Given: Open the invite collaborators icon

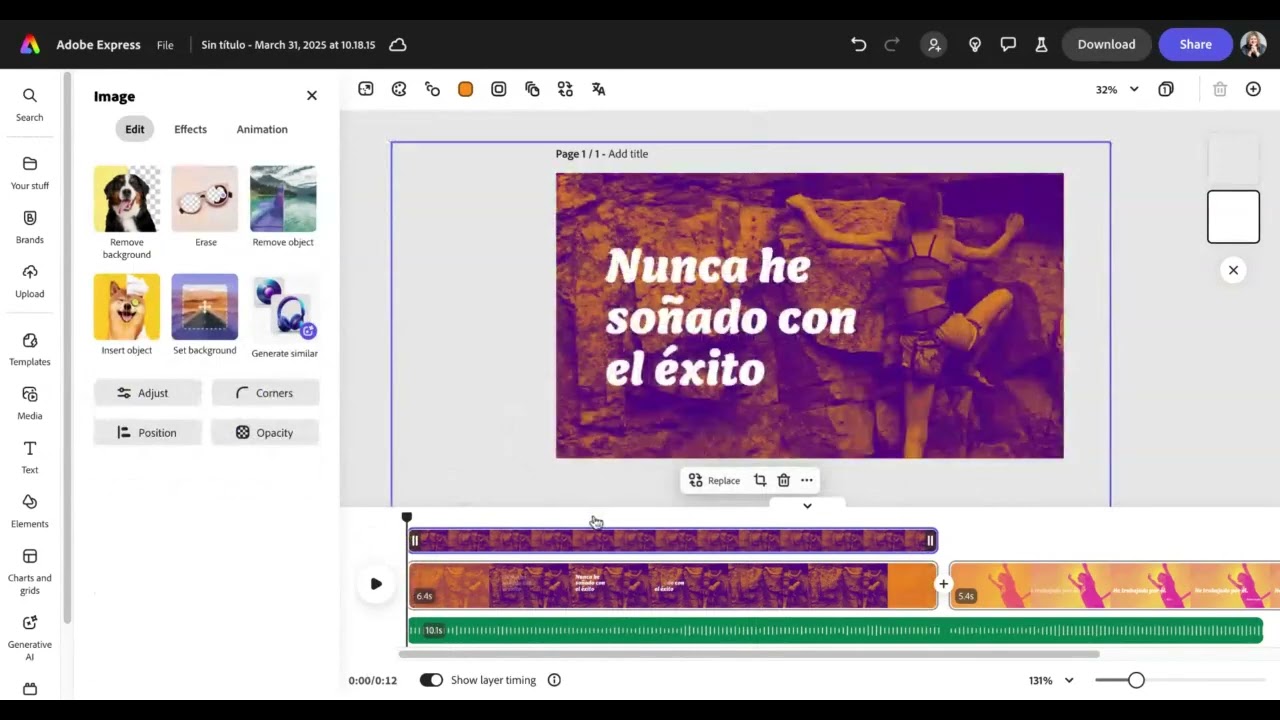Looking at the screenshot, I should [x=934, y=45].
